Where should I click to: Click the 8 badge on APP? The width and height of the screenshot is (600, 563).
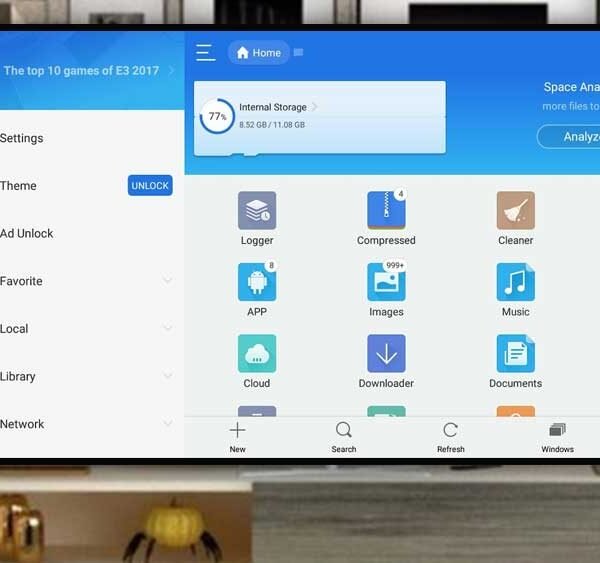coord(271,266)
